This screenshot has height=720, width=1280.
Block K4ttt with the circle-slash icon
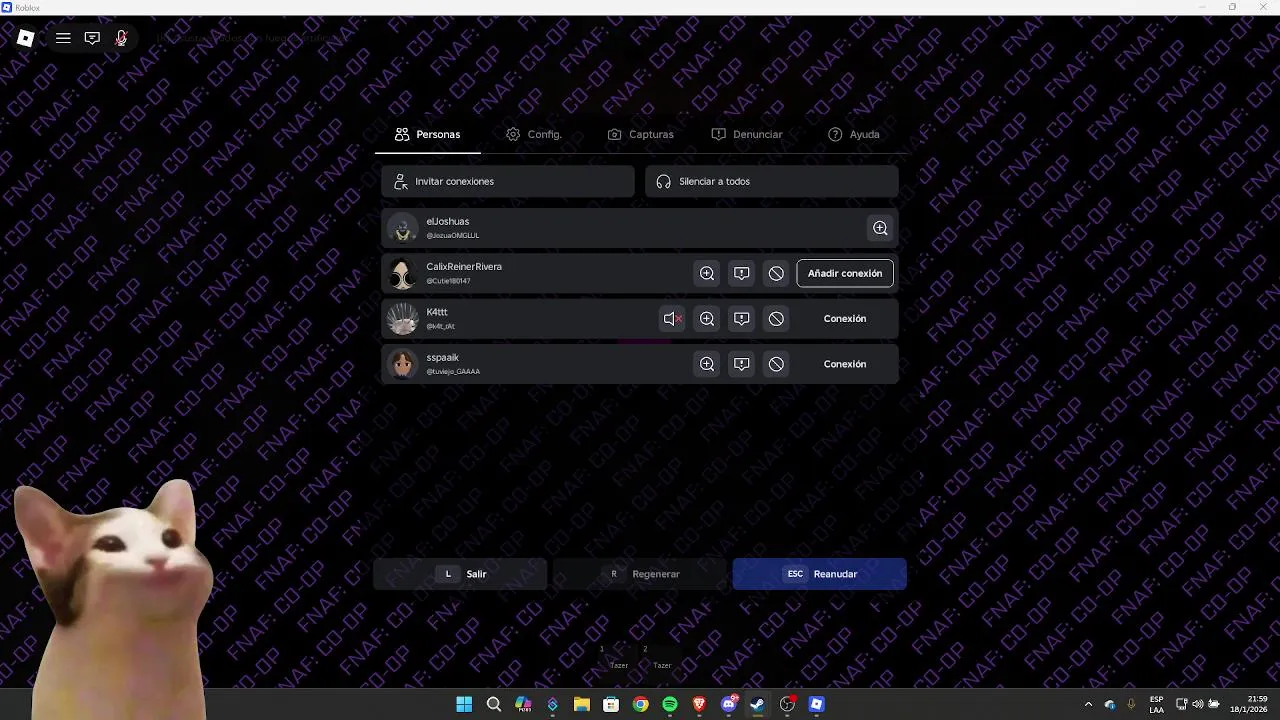tap(776, 319)
